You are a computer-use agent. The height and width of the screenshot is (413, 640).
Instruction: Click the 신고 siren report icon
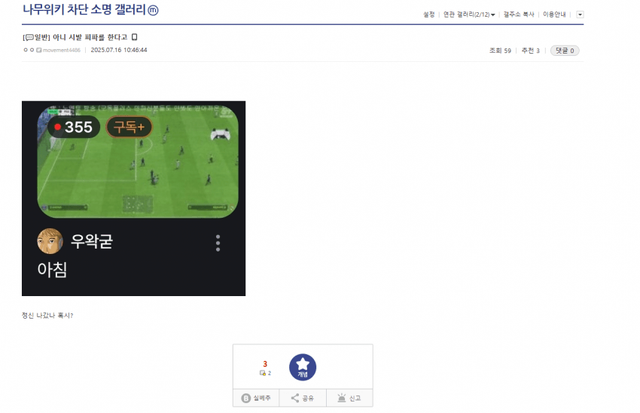click(342, 398)
